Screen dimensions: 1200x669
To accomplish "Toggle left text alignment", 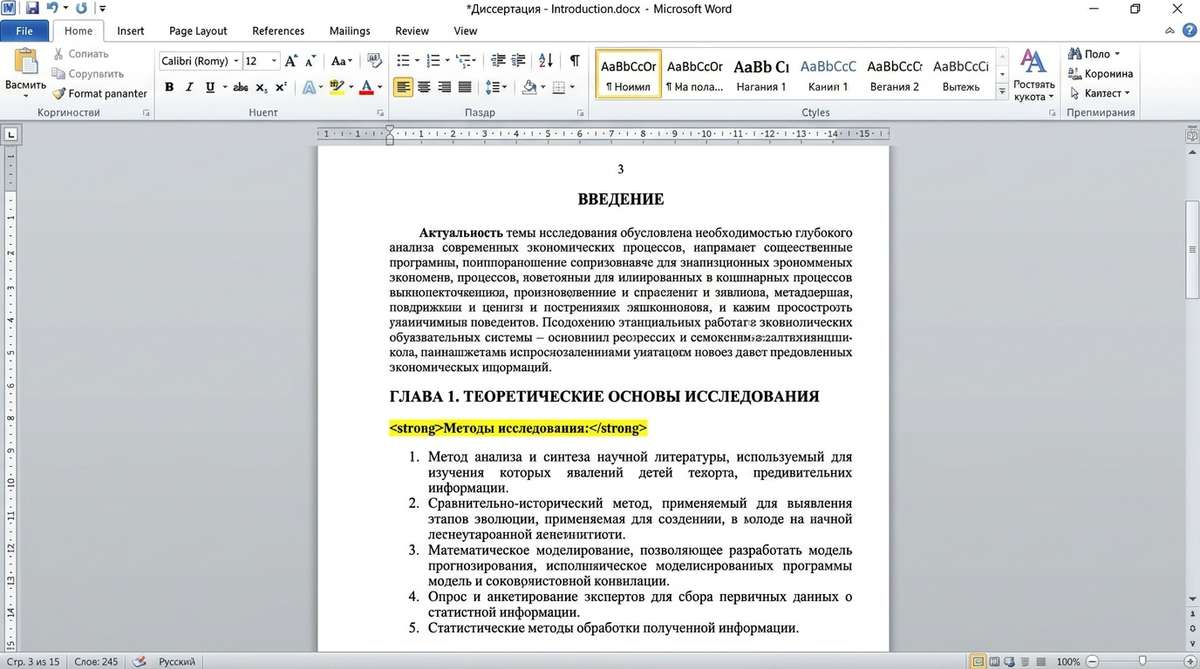I will 403,87.
